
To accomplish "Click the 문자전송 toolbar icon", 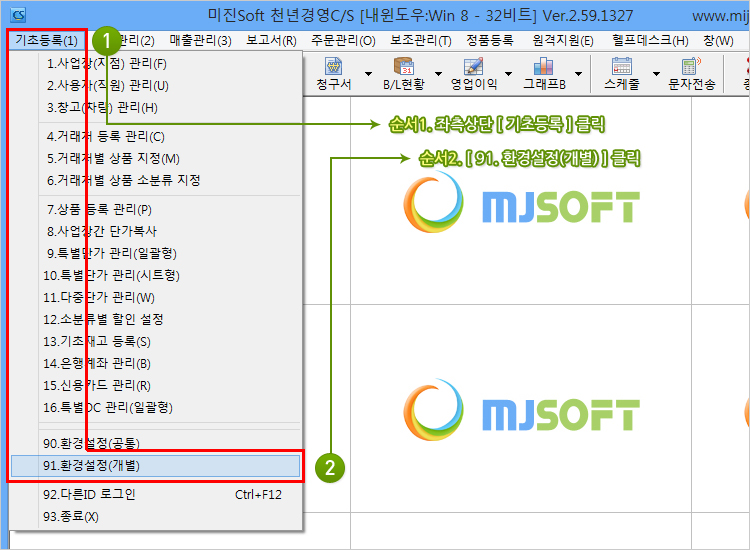I will point(691,74).
